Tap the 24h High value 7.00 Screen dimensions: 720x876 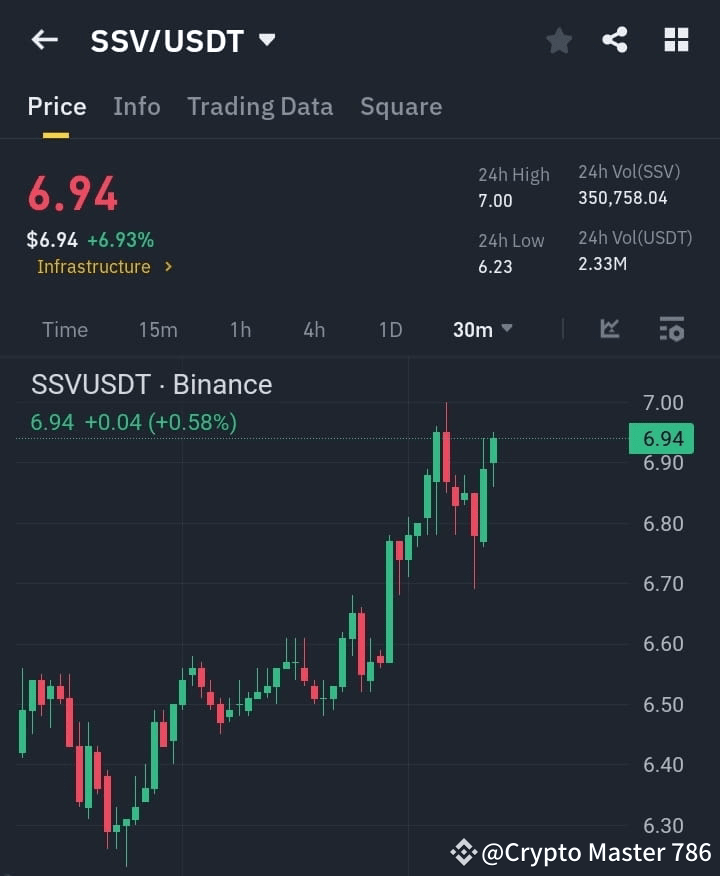tap(495, 201)
